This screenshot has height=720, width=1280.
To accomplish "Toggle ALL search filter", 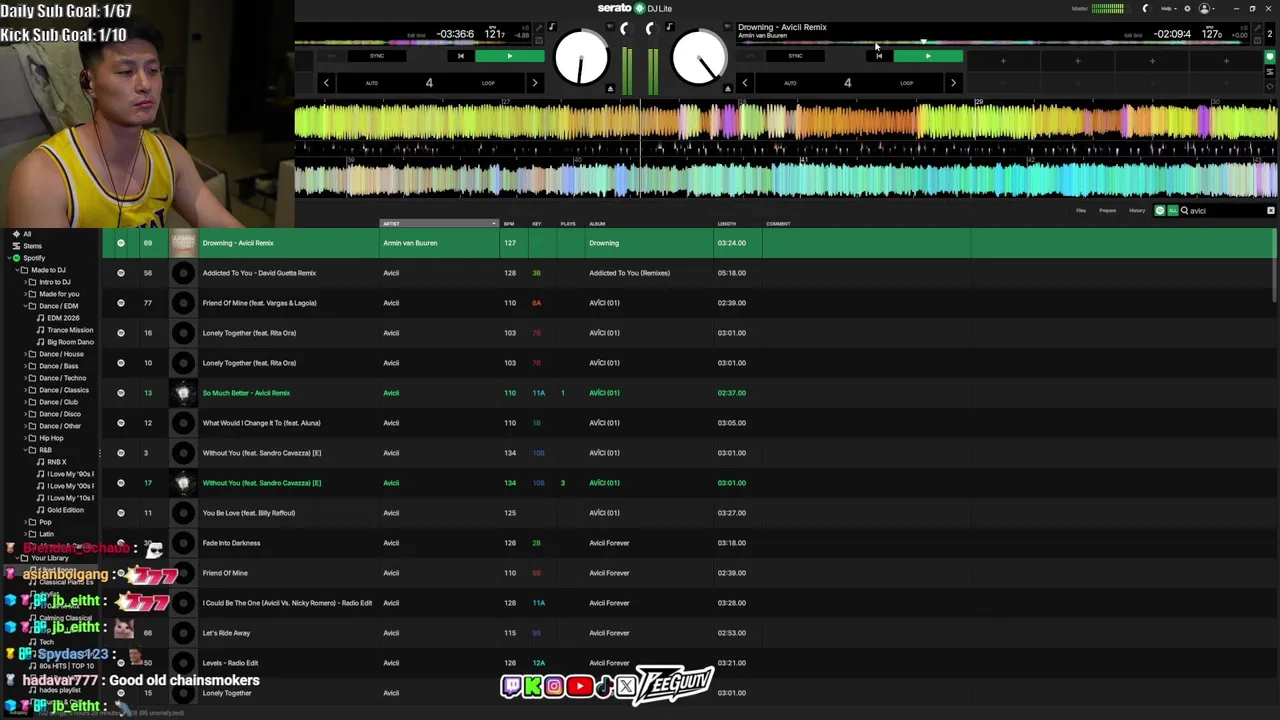I will click(x=1172, y=211).
